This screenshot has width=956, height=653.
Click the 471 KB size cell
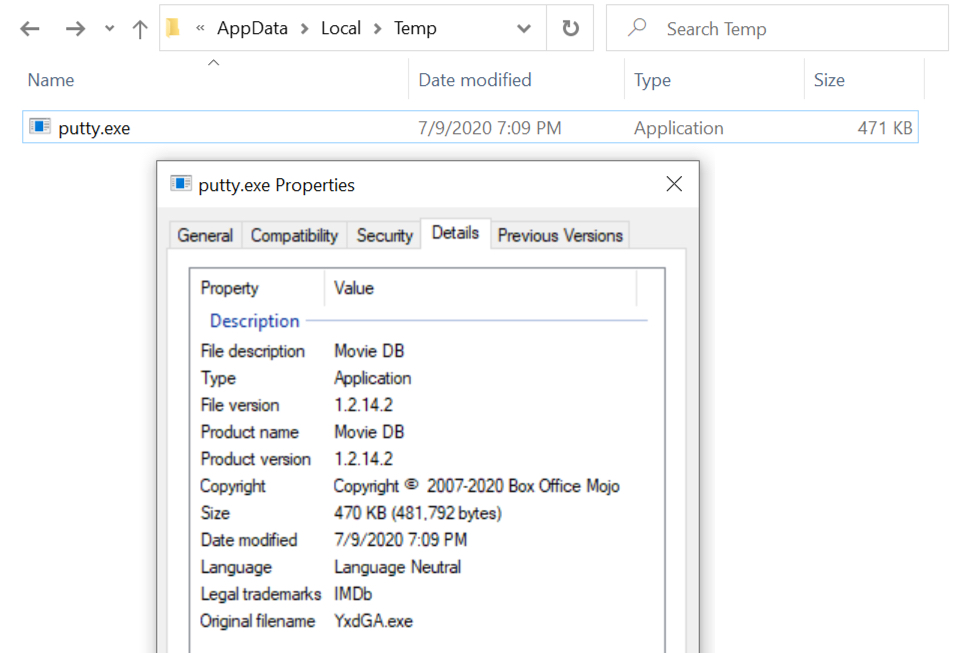point(885,128)
